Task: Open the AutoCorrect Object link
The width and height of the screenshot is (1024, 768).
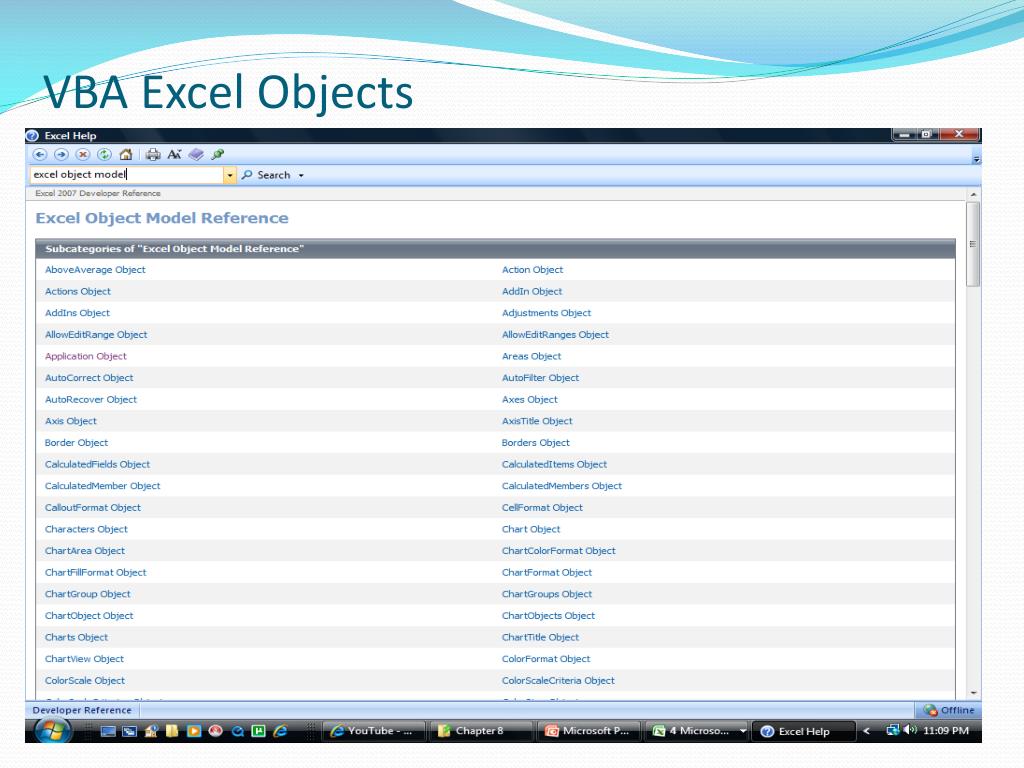Action: pyautogui.click(x=89, y=377)
